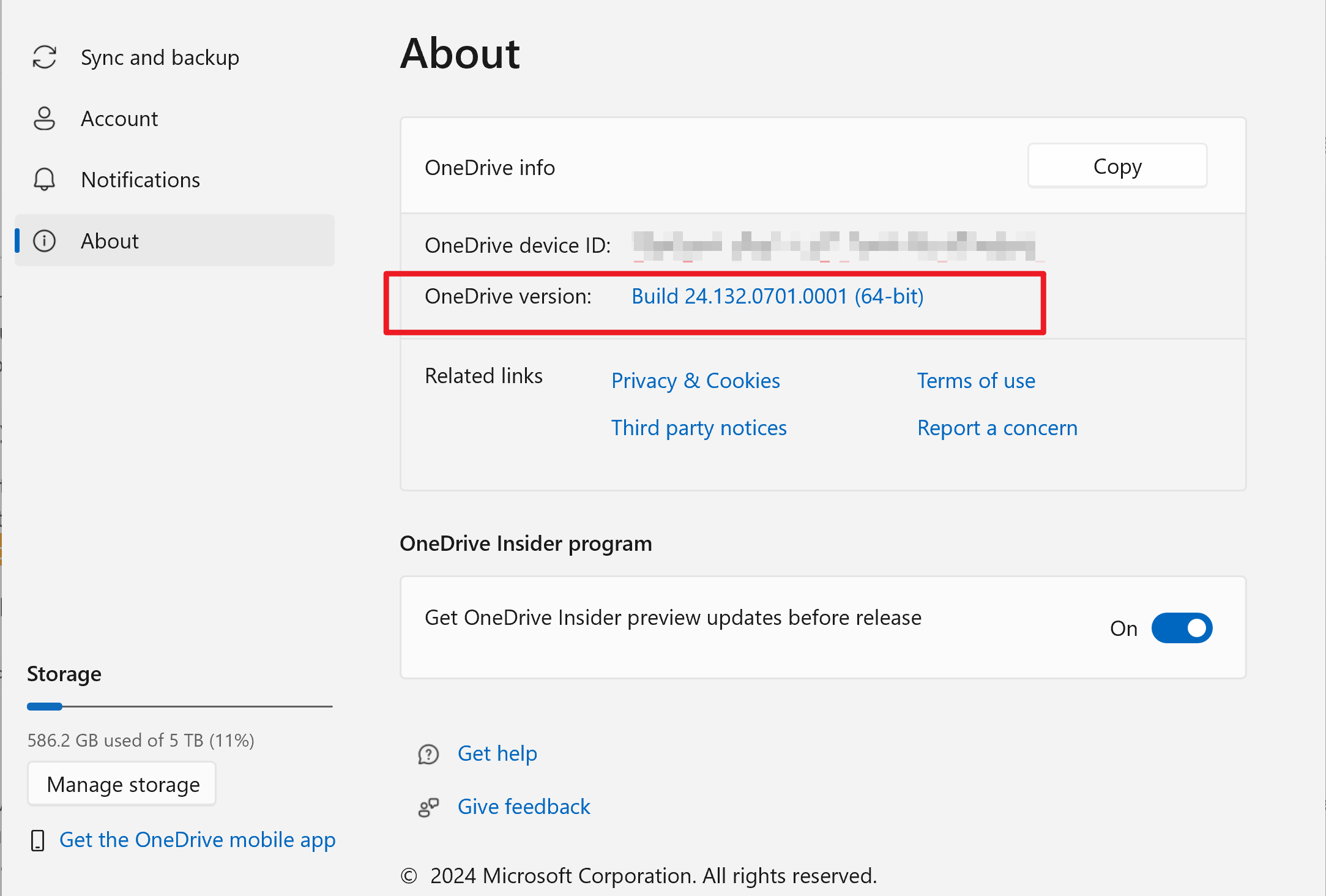Click the Related links label
This screenshot has width=1326, height=896.
pos(483,376)
